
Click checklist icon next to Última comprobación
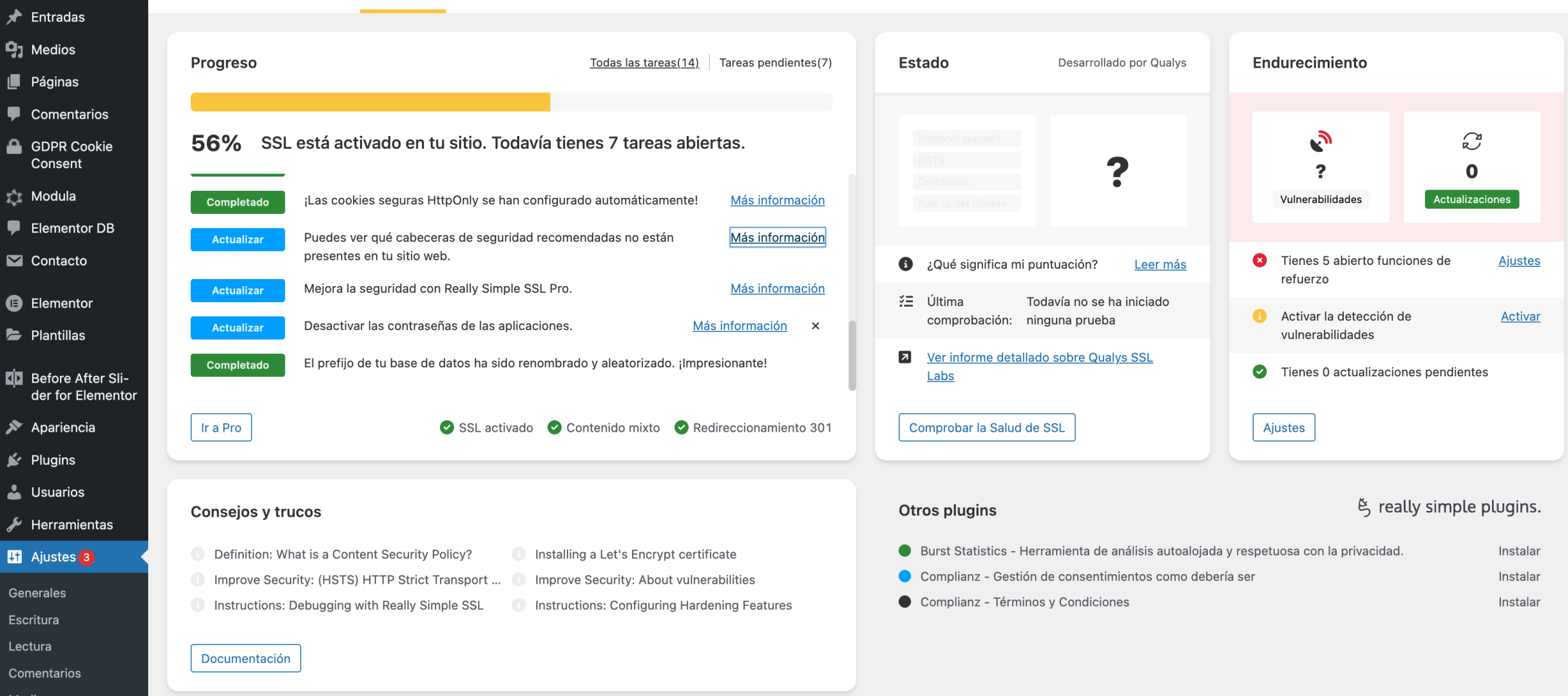tap(906, 302)
